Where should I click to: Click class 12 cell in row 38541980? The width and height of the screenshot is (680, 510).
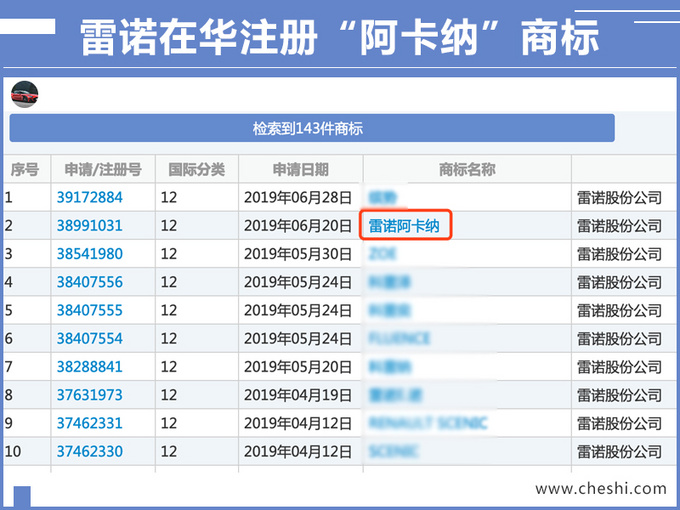coord(169,254)
